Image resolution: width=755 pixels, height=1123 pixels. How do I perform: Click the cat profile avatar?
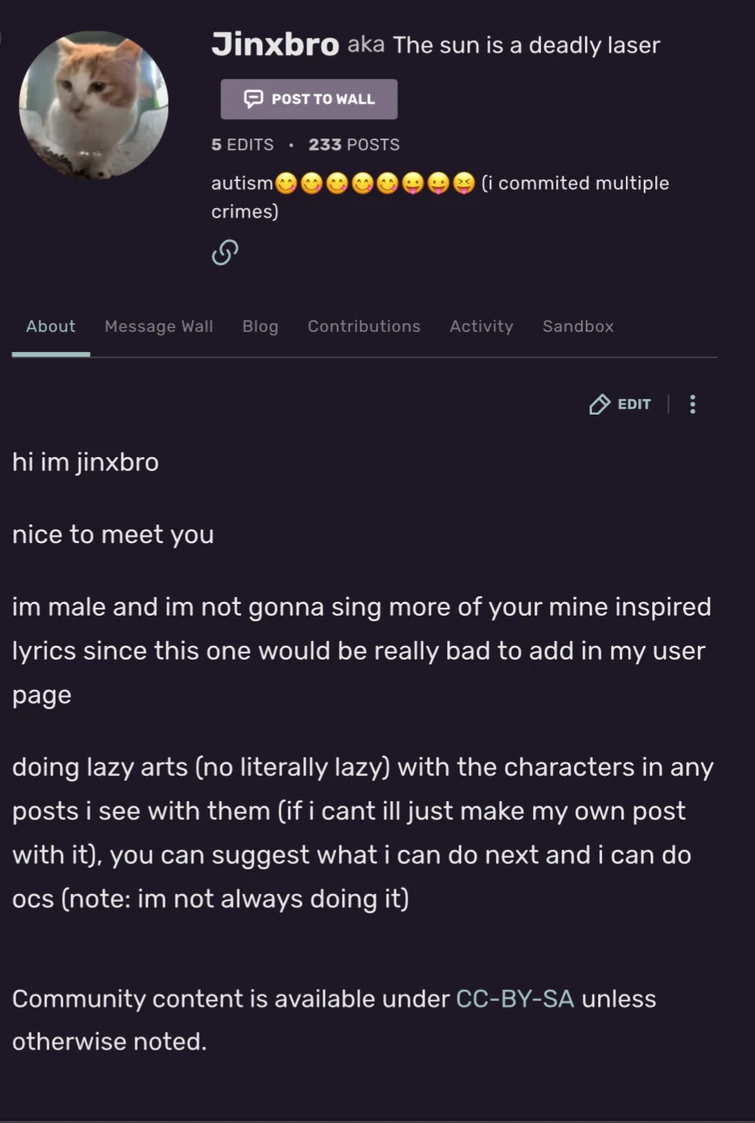pos(94,105)
